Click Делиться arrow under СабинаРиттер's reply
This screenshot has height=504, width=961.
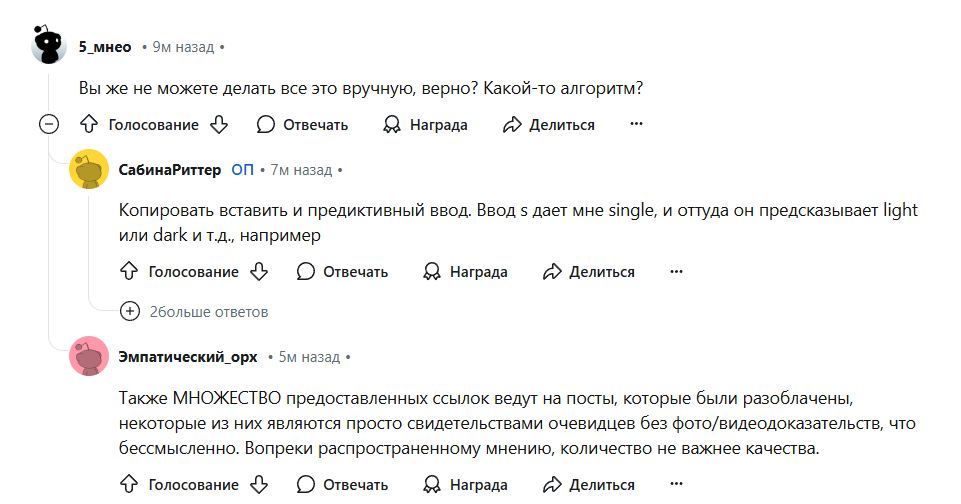point(552,272)
